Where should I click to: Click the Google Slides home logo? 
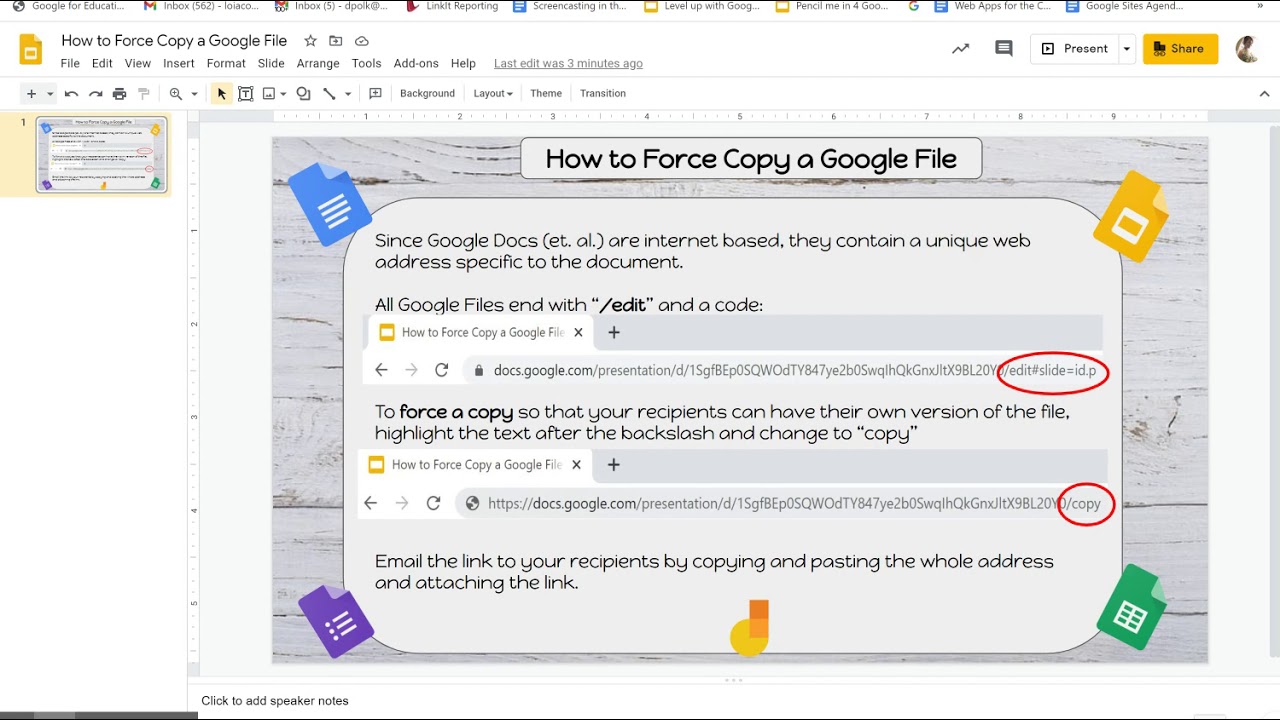click(31, 50)
